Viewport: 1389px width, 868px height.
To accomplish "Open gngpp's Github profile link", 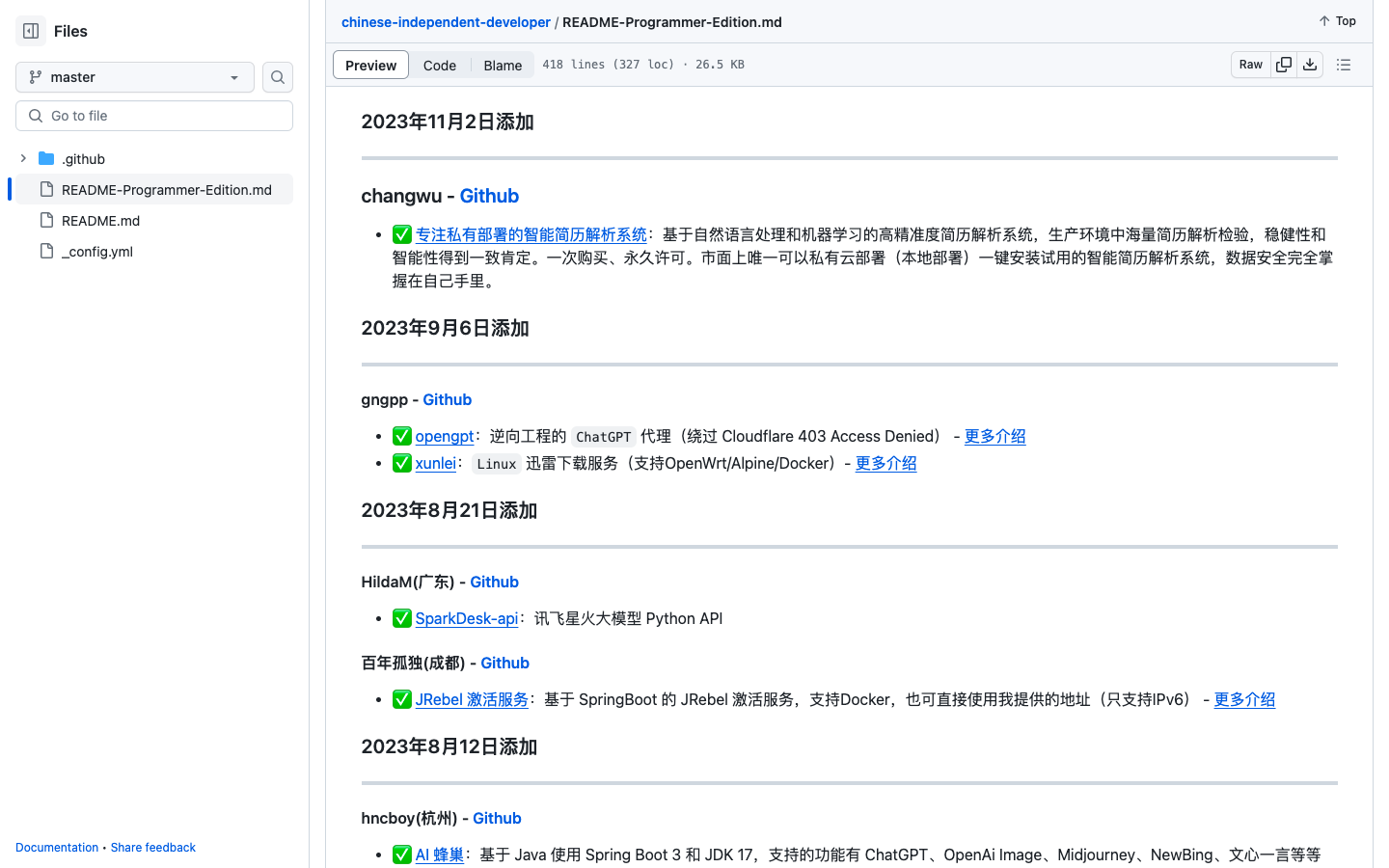I will pos(447,399).
